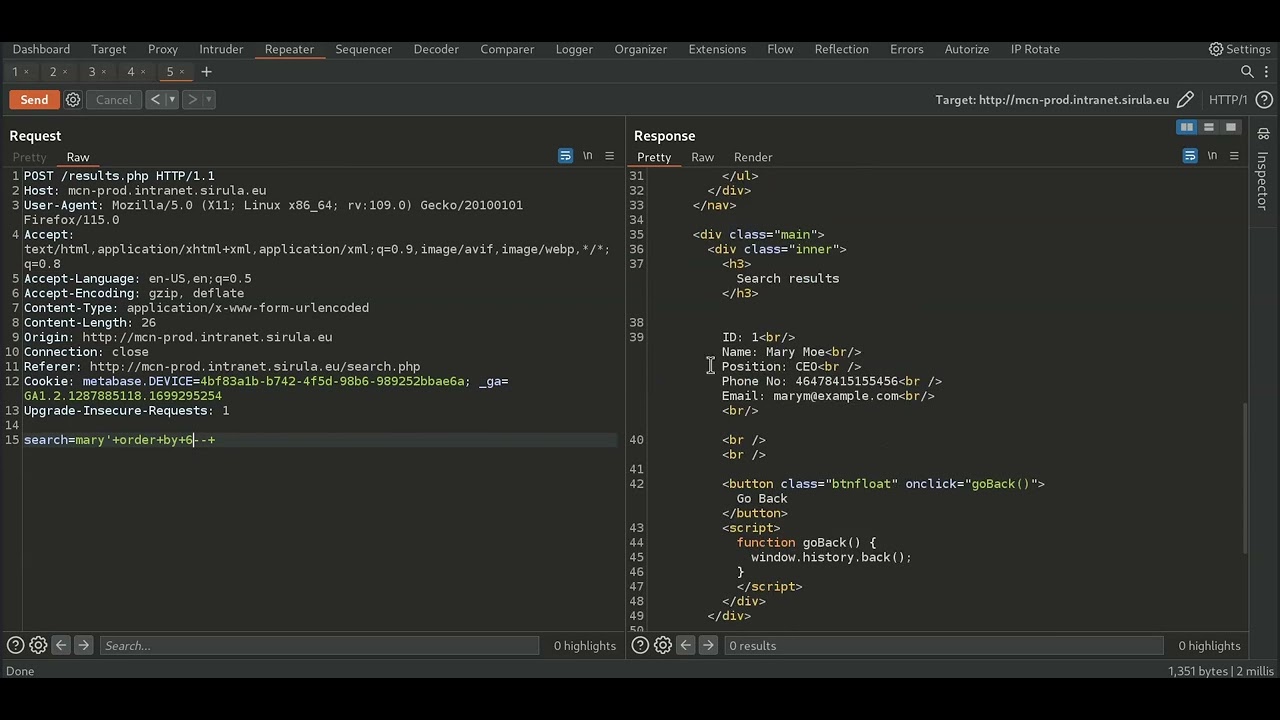Image resolution: width=1280 pixels, height=720 pixels.
Task: Toggle line wrap icon in Response viewer
Action: (x=1190, y=156)
